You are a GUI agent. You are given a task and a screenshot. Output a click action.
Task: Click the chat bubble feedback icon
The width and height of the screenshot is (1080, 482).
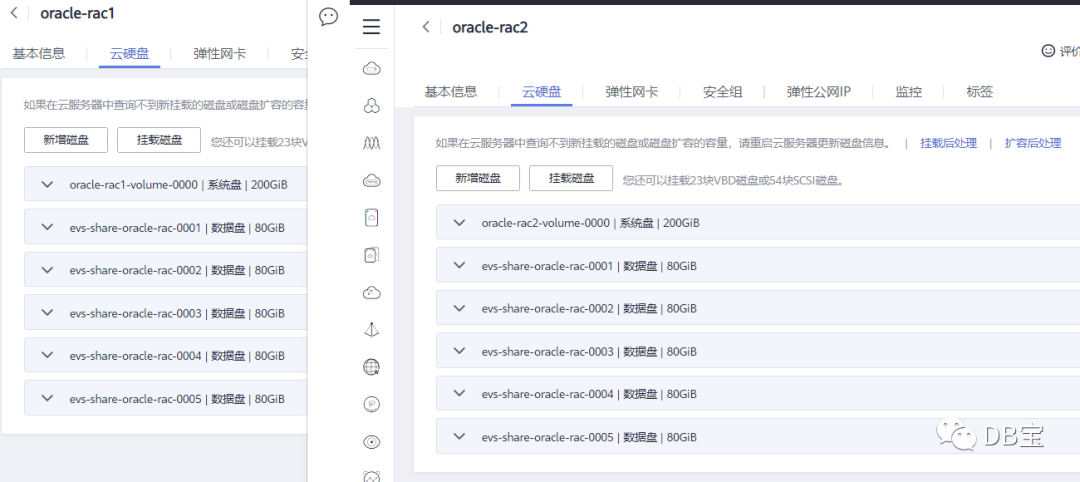(x=329, y=17)
